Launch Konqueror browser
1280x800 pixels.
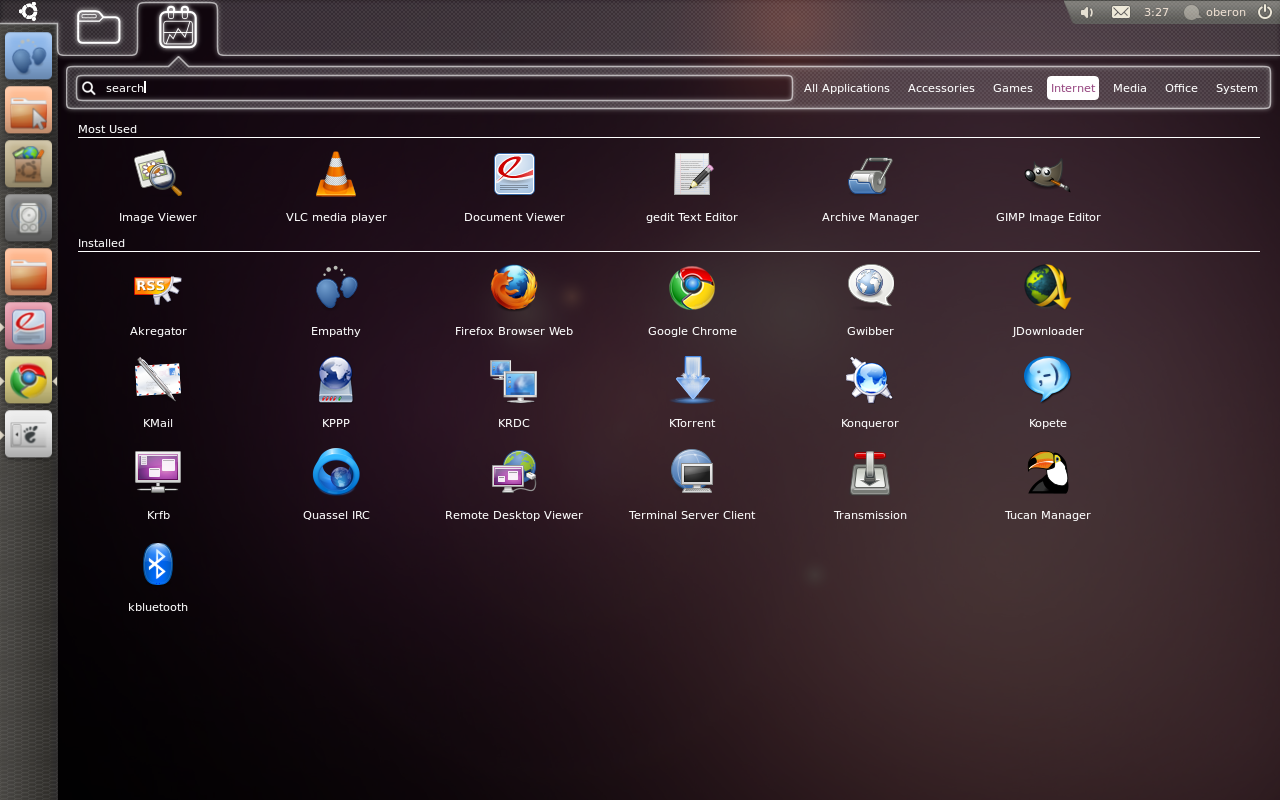coord(870,382)
